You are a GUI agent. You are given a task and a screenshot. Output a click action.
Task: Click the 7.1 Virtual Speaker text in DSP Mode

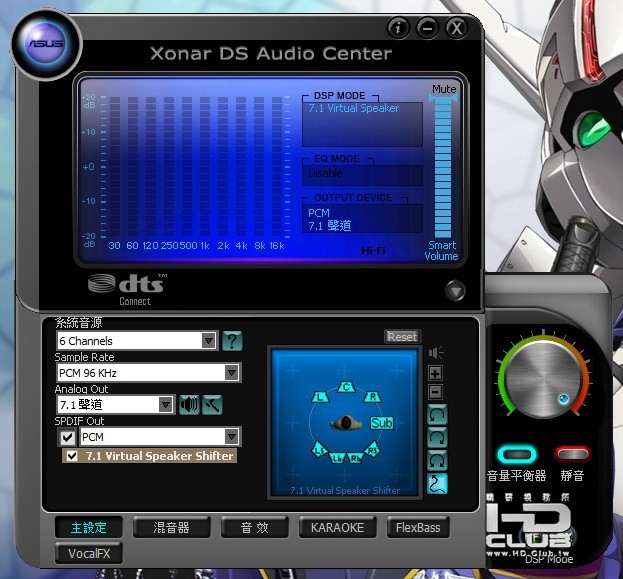pyautogui.click(x=354, y=108)
